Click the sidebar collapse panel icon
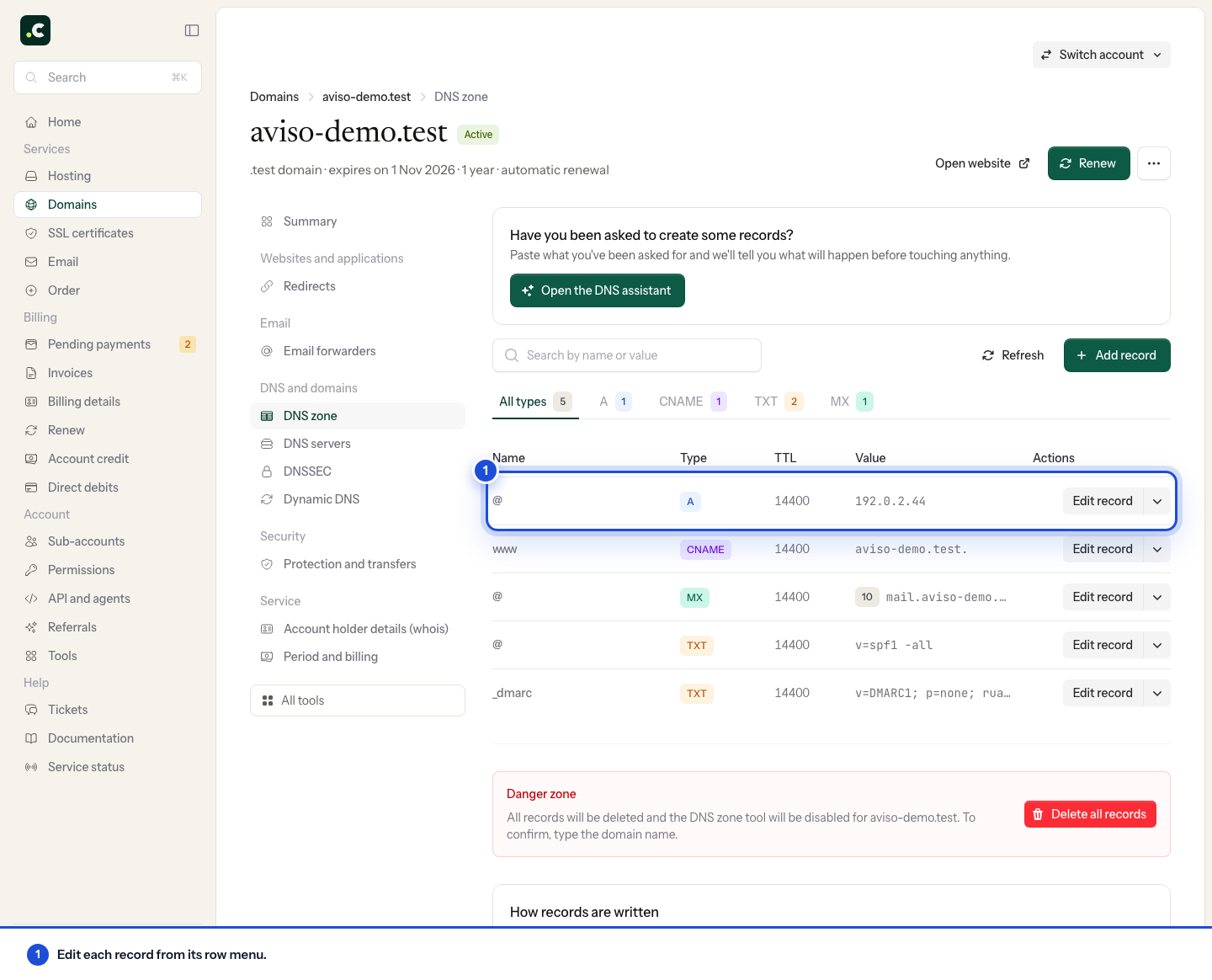The height and width of the screenshot is (980, 1212). [192, 30]
